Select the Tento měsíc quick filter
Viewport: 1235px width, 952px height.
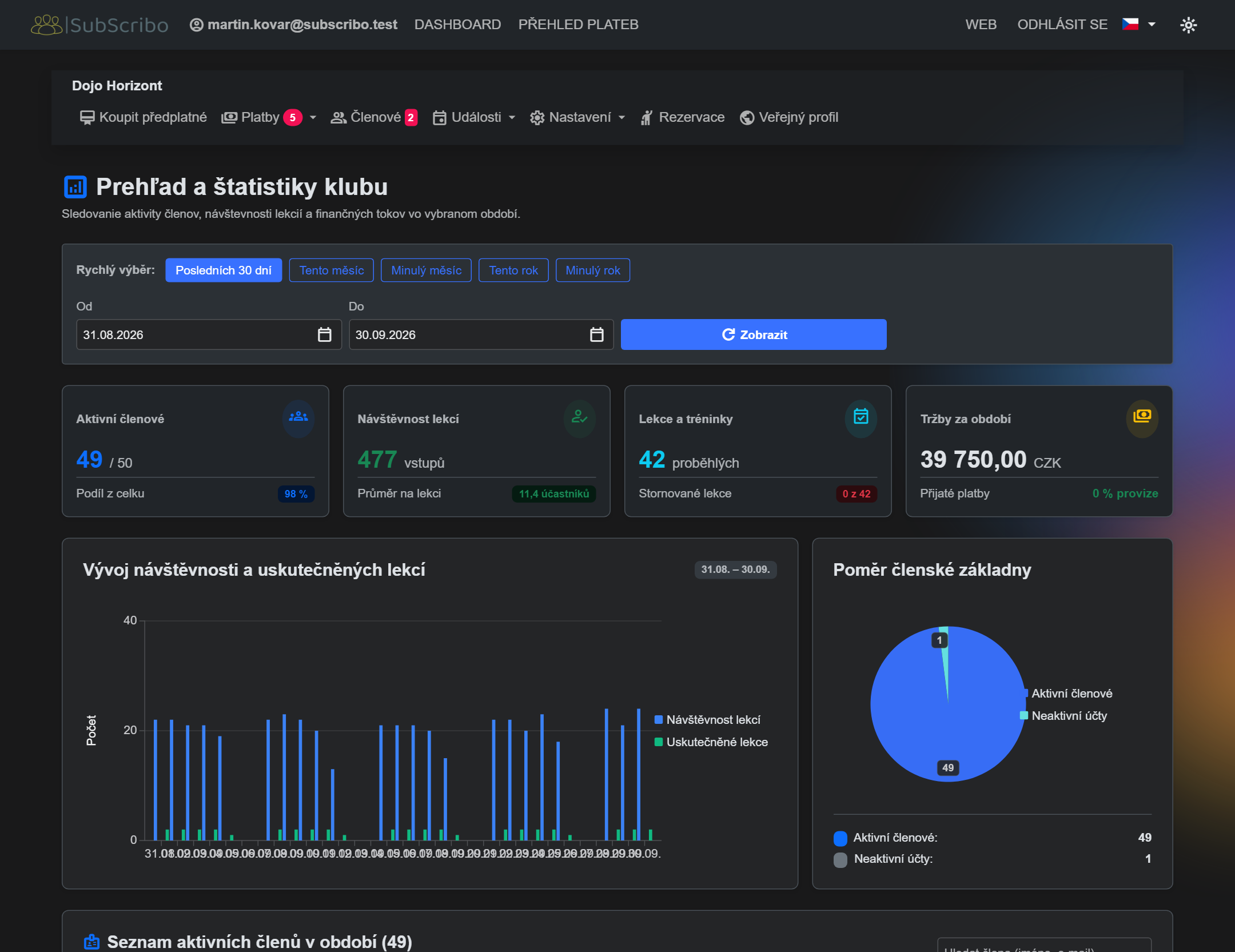332,270
